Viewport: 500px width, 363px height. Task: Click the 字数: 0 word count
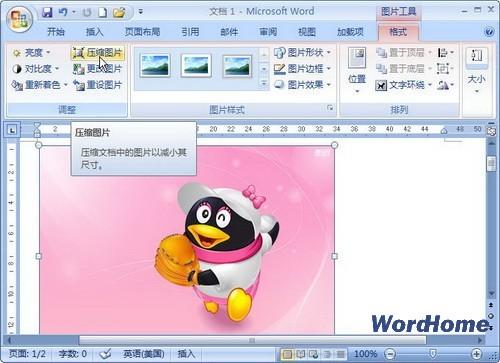pyautogui.click(x=73, y=354)
